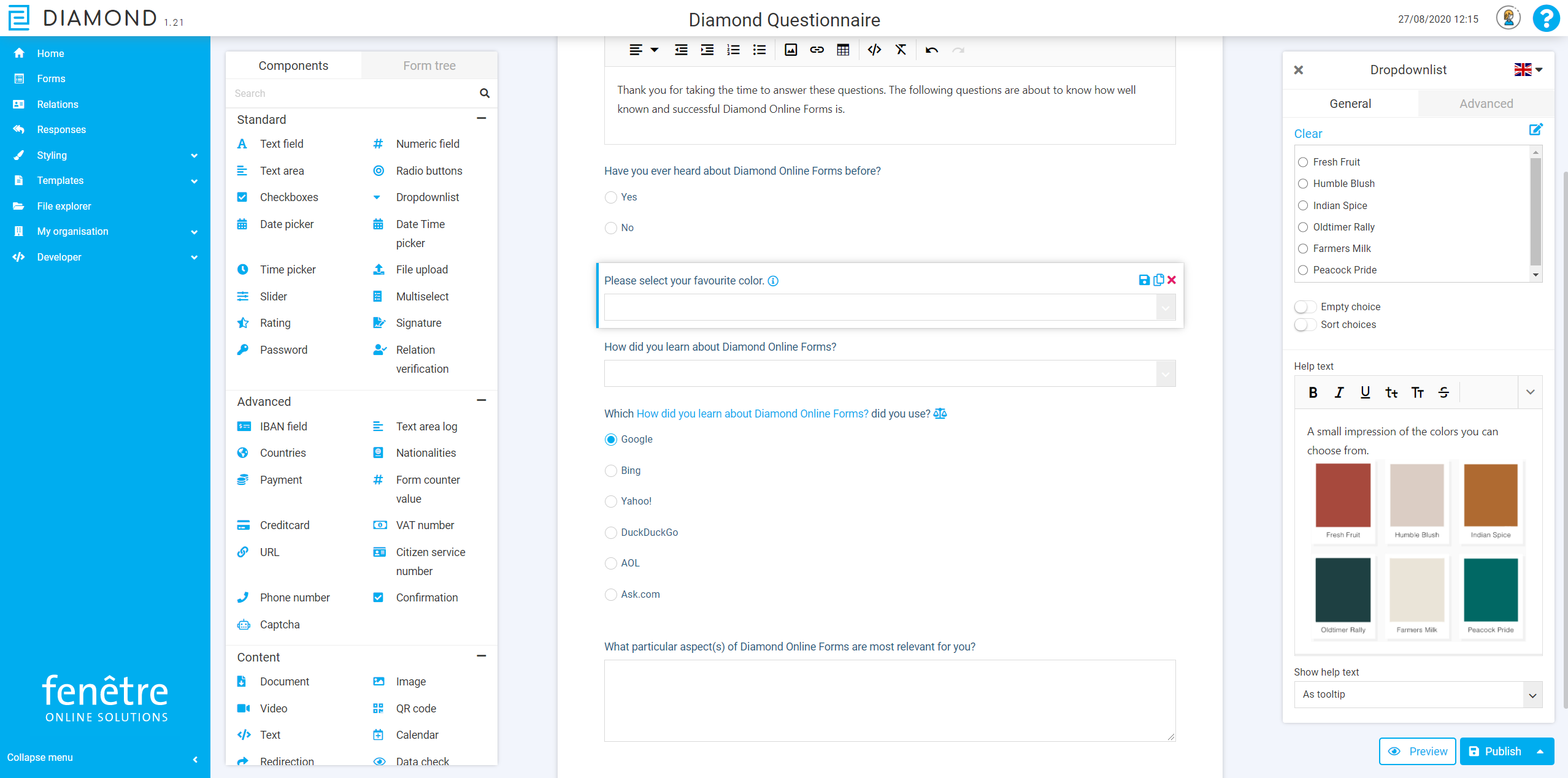Toggle the Empty choice switch
The image size is (1568, 778).
[1305, 307]
